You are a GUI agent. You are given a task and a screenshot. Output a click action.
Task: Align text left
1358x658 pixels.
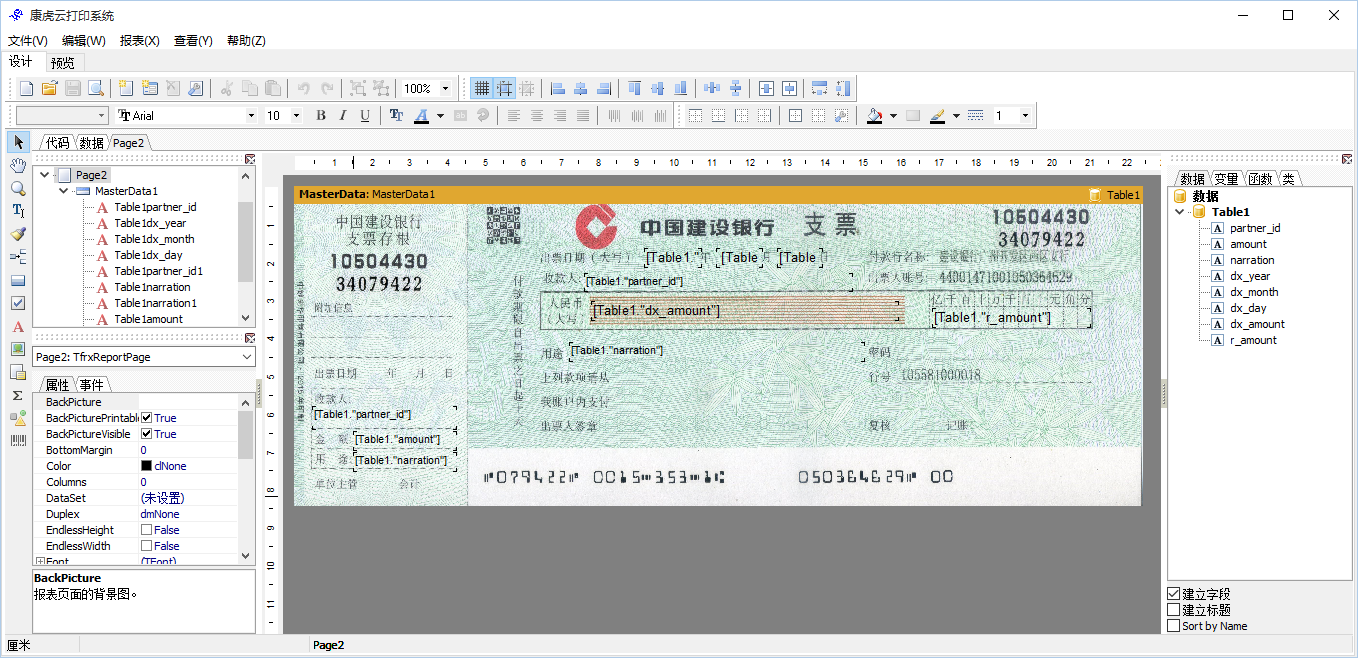[x=514, y=116]
